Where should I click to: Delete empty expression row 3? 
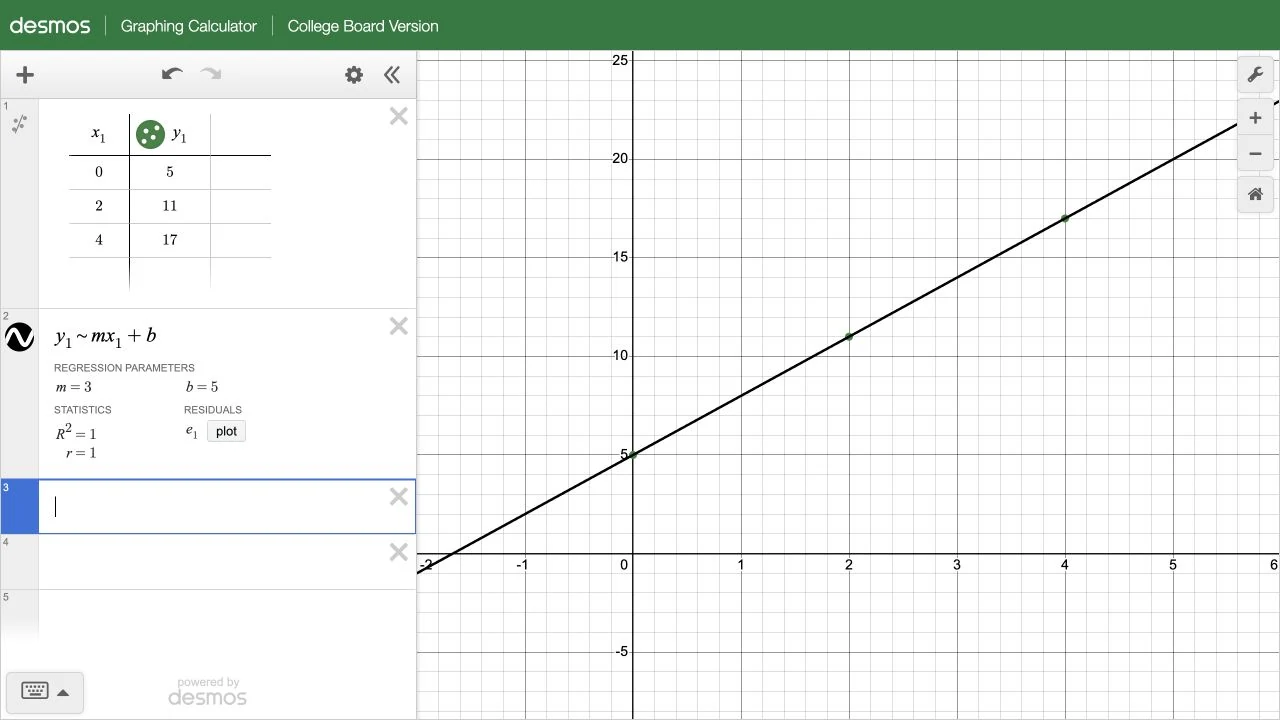tap(399, 497)
